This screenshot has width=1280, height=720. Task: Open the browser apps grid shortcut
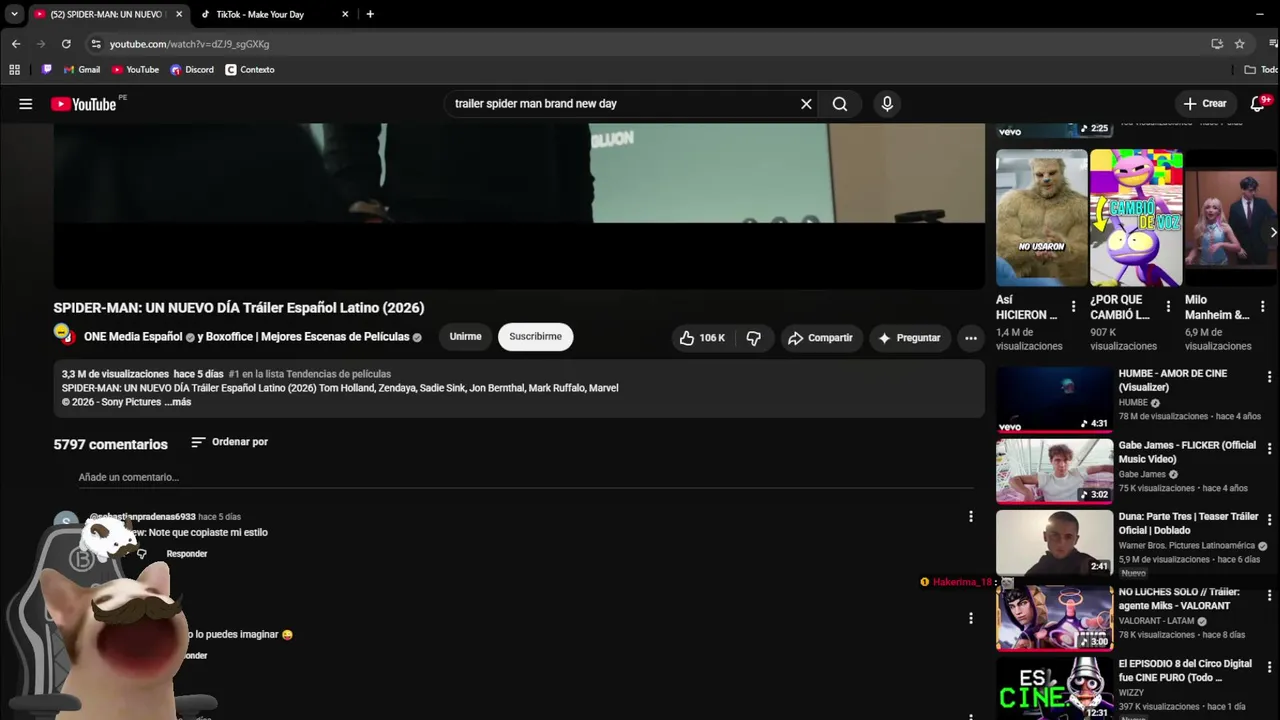(14, 70)
